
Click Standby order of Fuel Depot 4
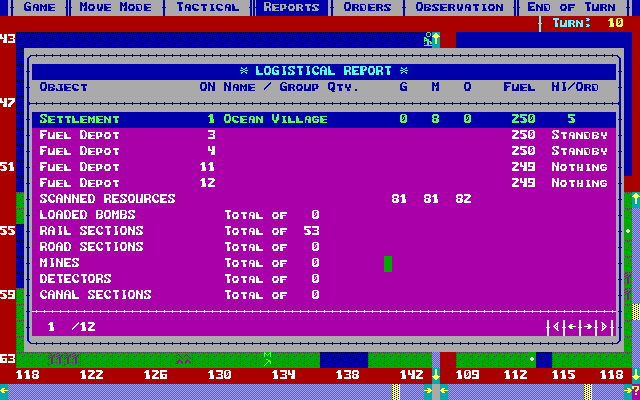pyautogui.click(x=579, y=151)
